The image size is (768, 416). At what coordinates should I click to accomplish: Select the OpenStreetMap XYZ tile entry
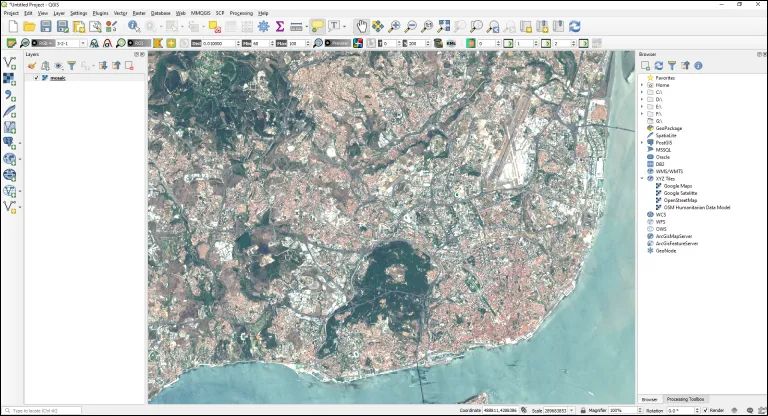680,200
